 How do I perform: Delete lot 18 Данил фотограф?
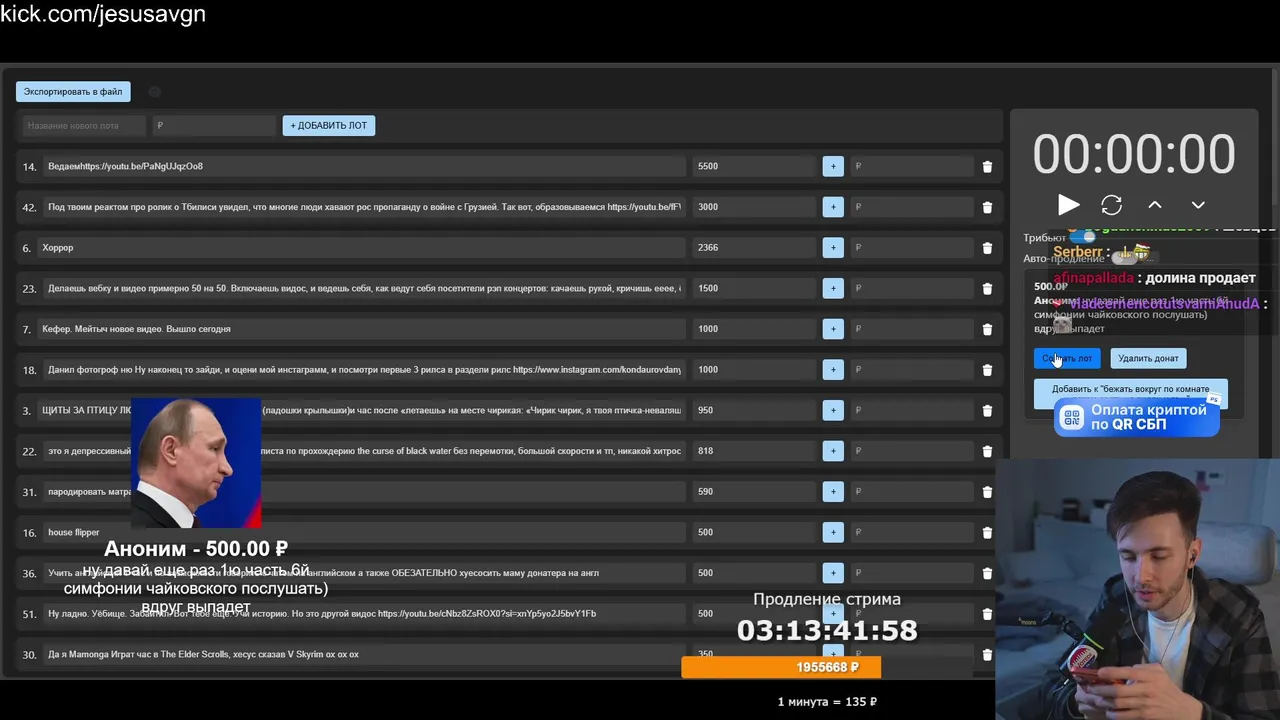tap(987, 370)
